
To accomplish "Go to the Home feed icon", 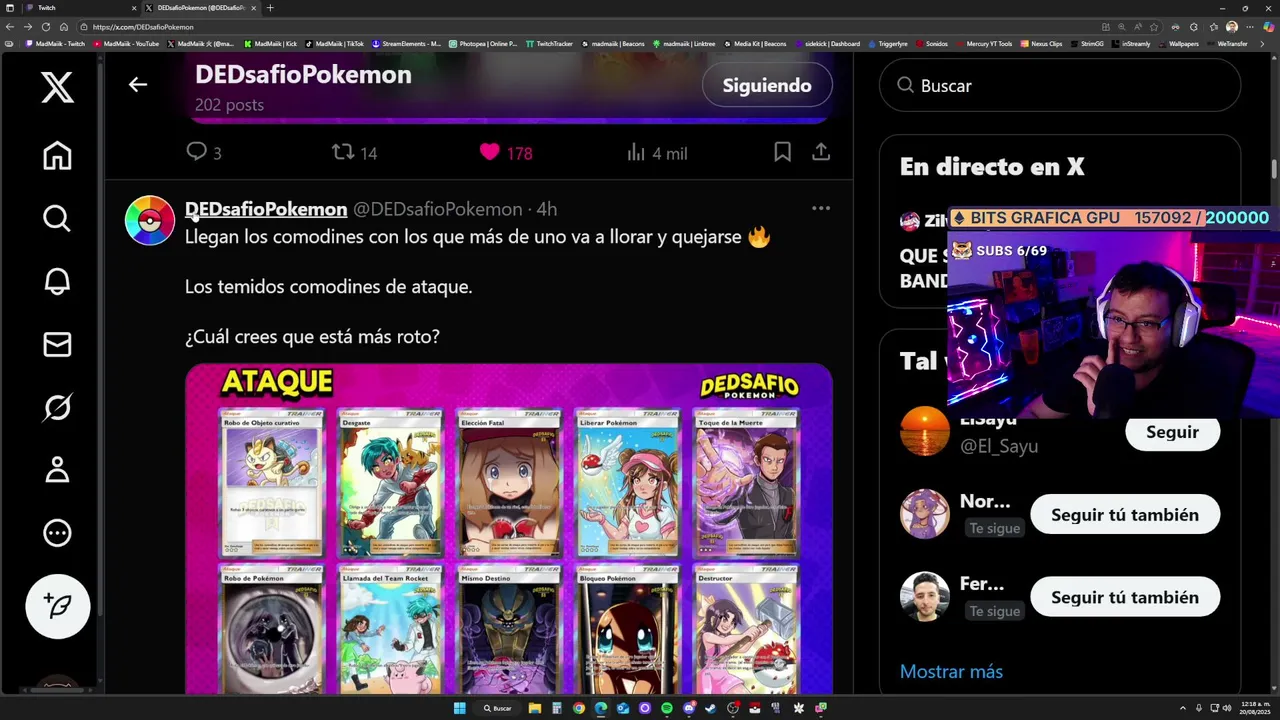I will pyautogui.click(x=57, y=155).
